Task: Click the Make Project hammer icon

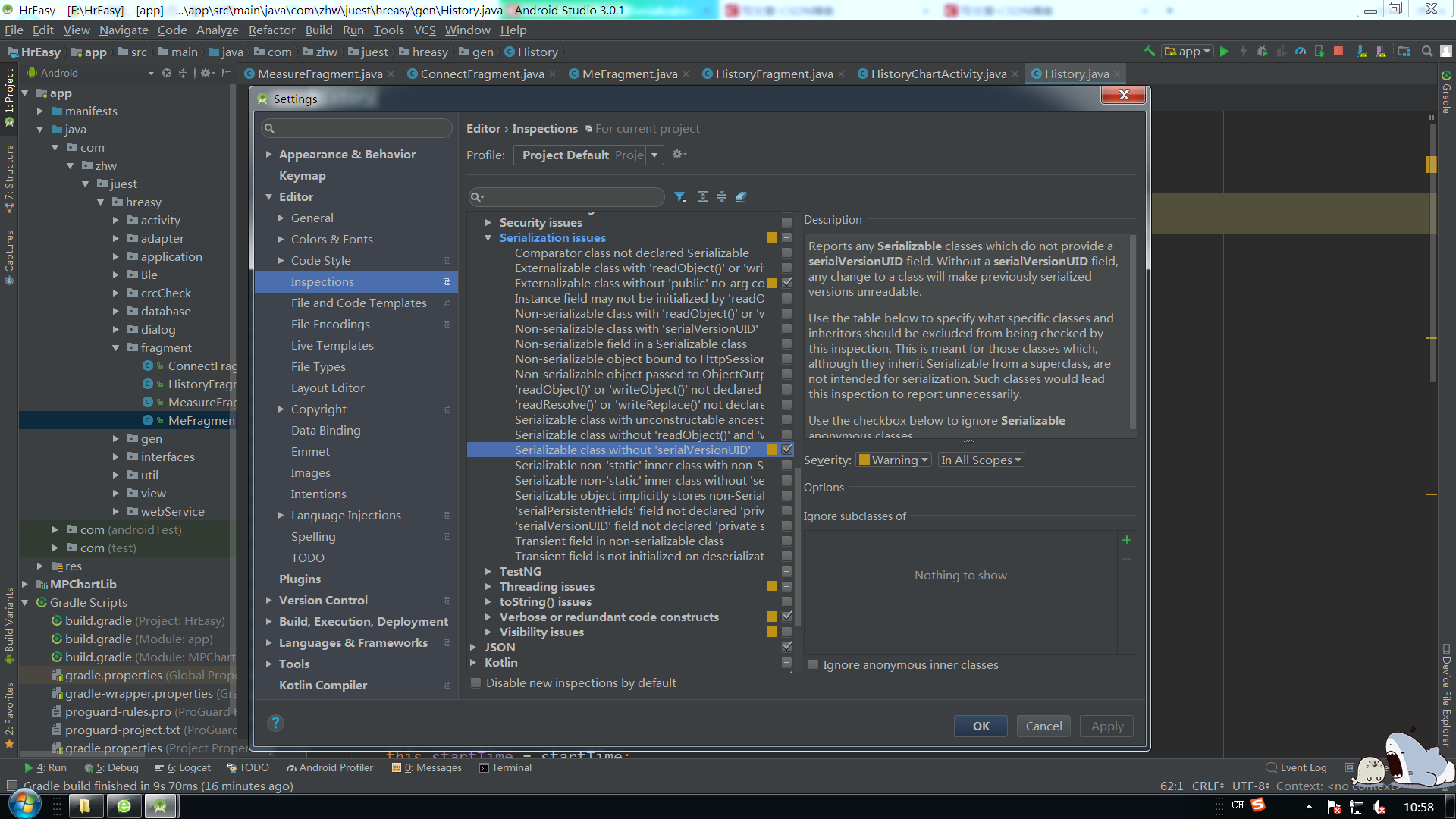Action: [1150, 52]
